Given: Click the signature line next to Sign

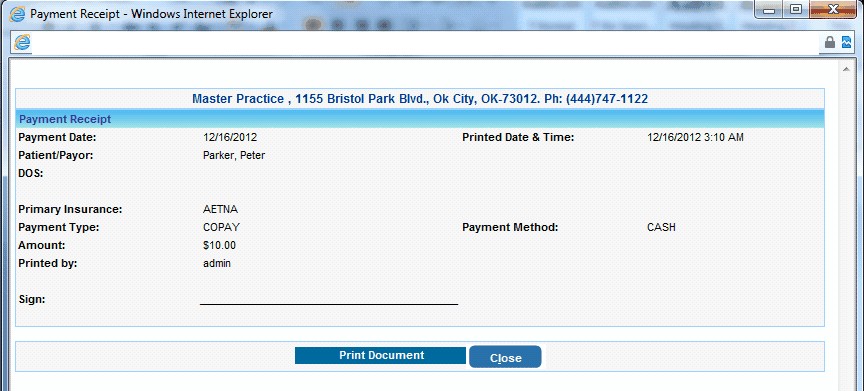Looking at the screenshot, I should tap(329, 303).
